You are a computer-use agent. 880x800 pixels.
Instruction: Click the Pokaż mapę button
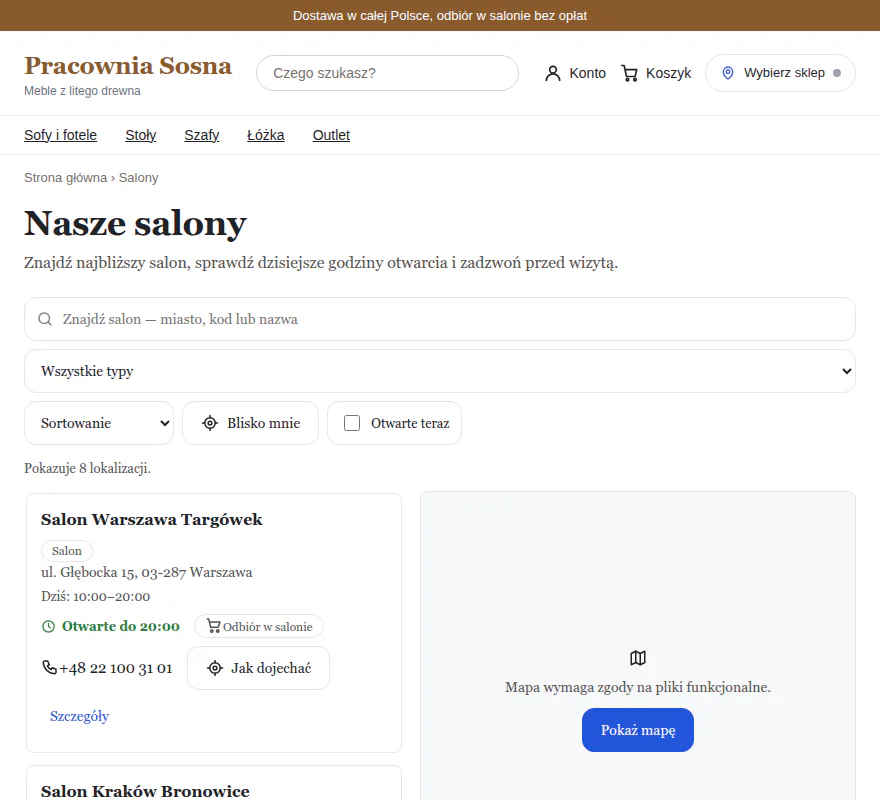[638, 730]
